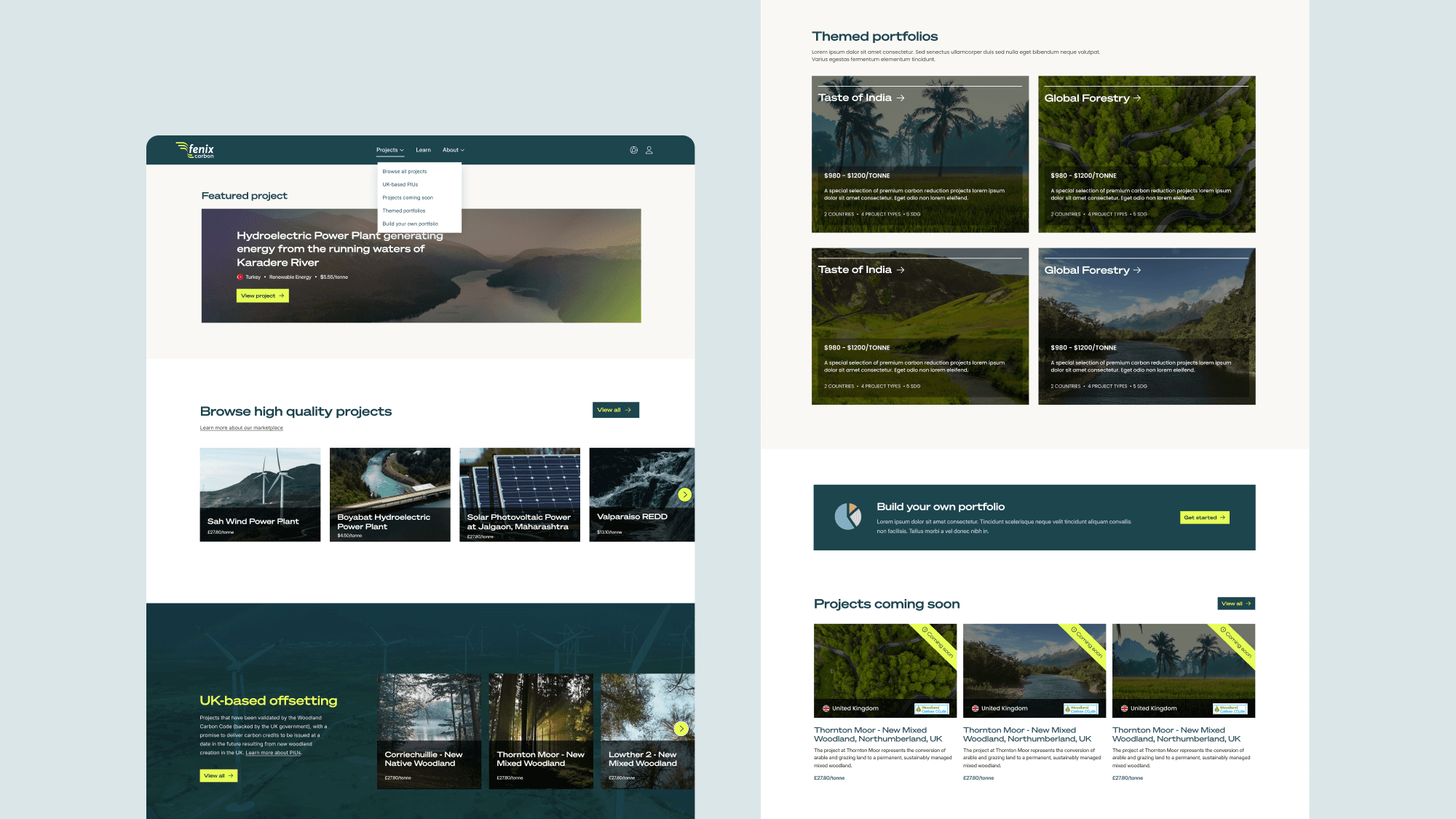This screenshot has height=819, width=1456.
Task: Expand the About dropdown menu
Action: click(453, 150)
